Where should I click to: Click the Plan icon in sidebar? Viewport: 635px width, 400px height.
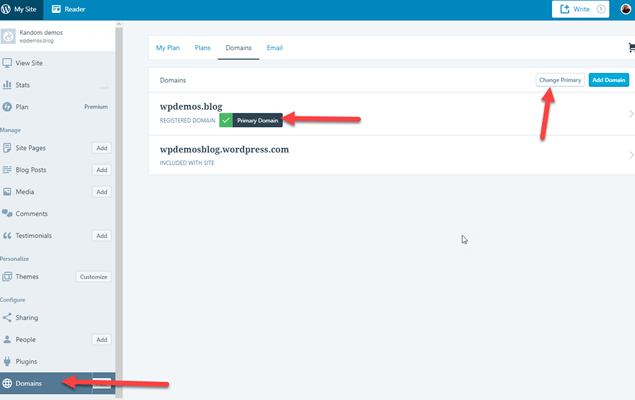tap(7, 107)
